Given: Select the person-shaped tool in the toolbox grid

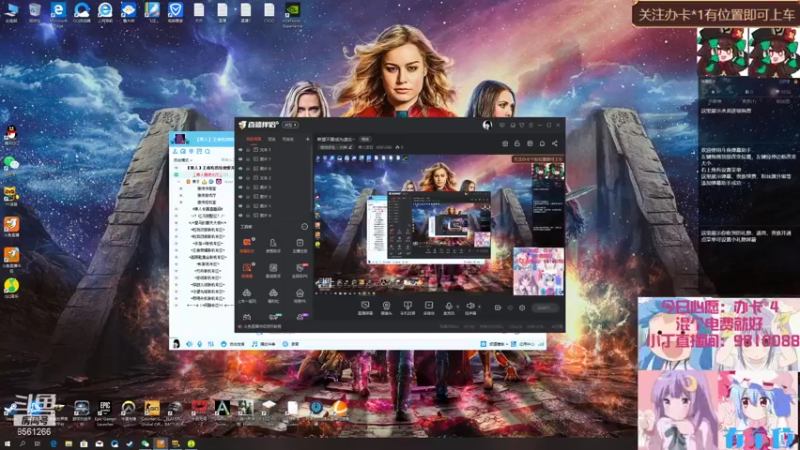Looking at the screenshot, I should (273, 244).
